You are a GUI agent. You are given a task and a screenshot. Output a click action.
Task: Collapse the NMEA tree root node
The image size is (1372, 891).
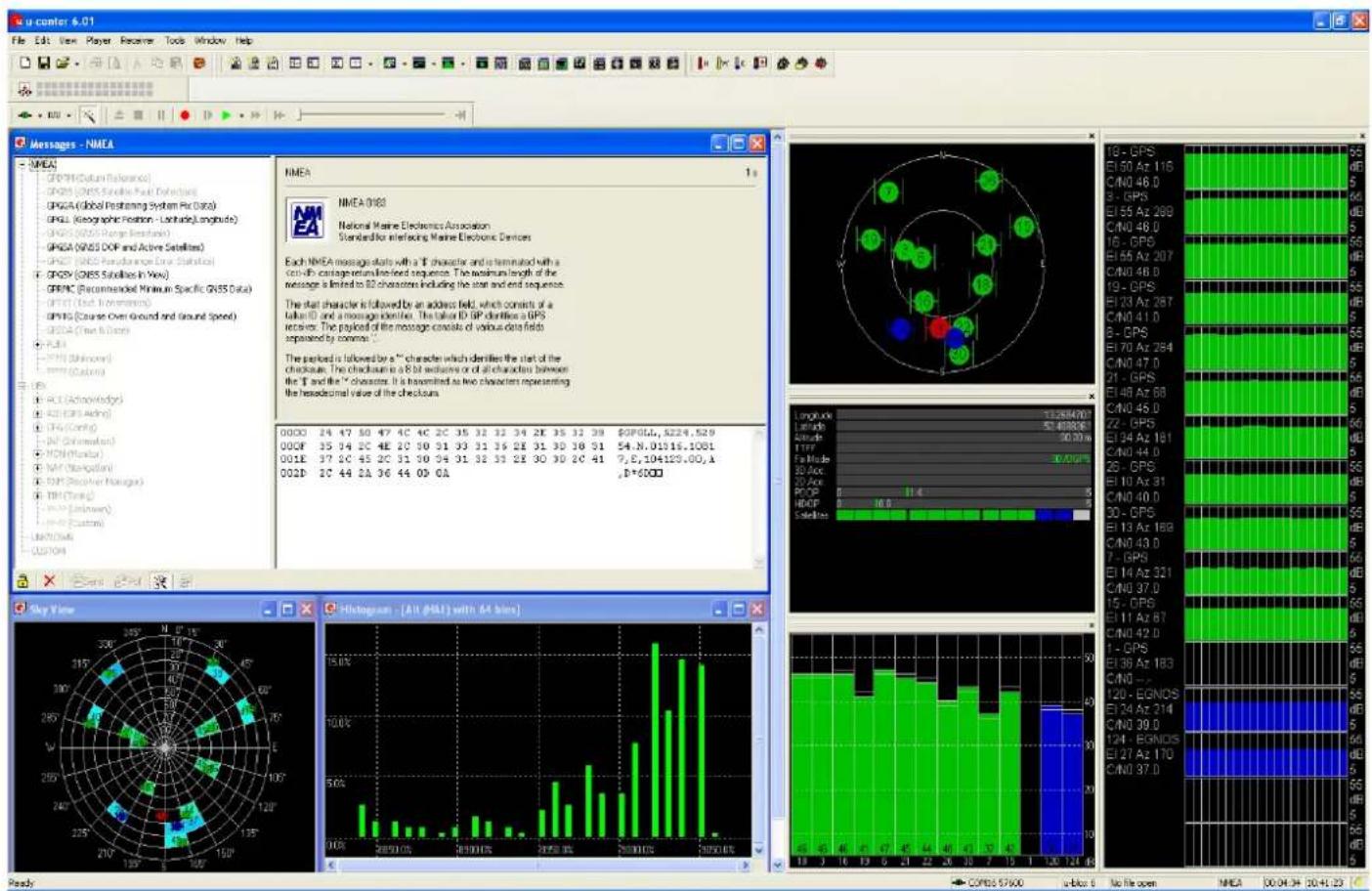(22, 164)
